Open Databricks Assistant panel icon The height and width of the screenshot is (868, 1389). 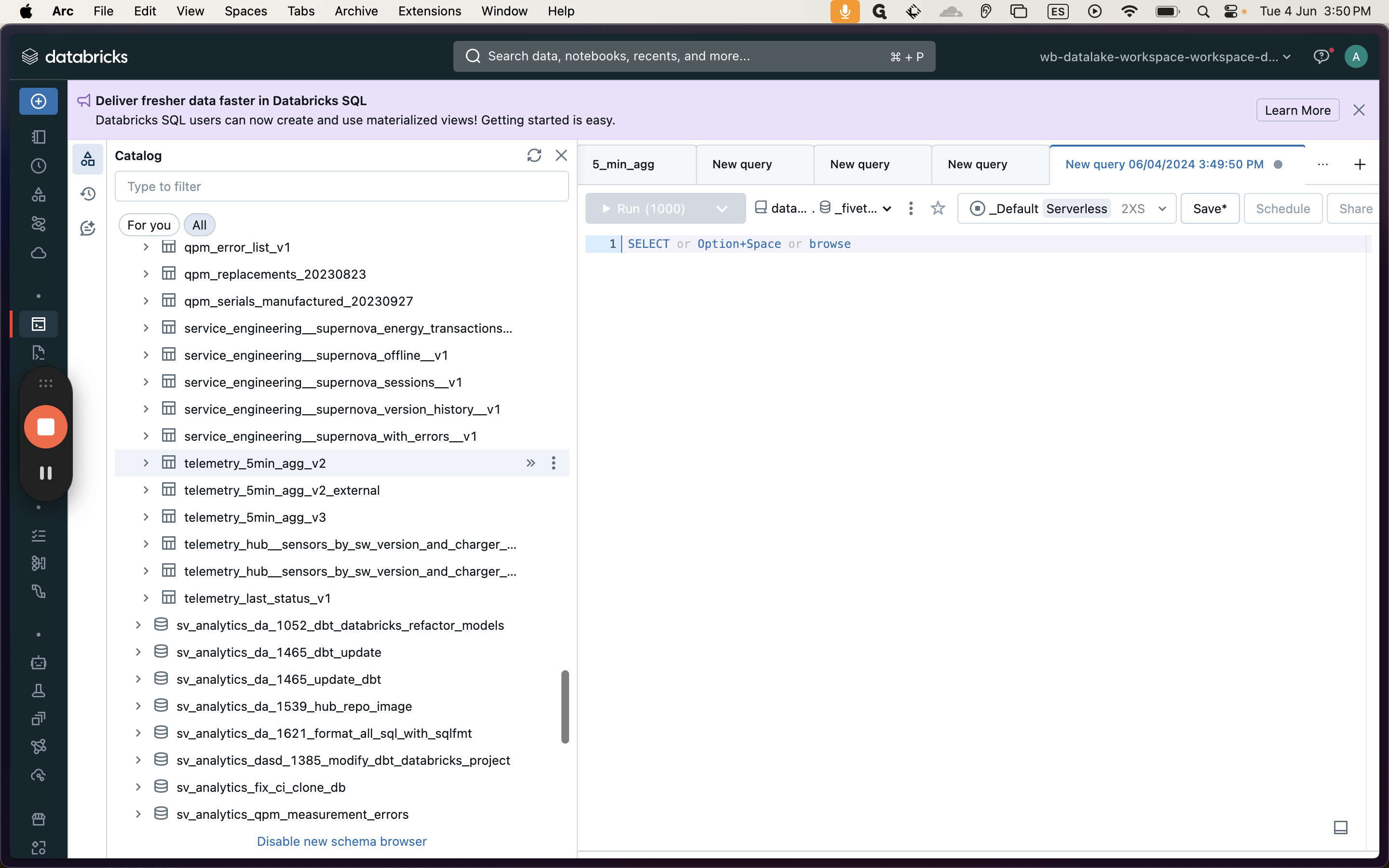click(x=88, y=228)
